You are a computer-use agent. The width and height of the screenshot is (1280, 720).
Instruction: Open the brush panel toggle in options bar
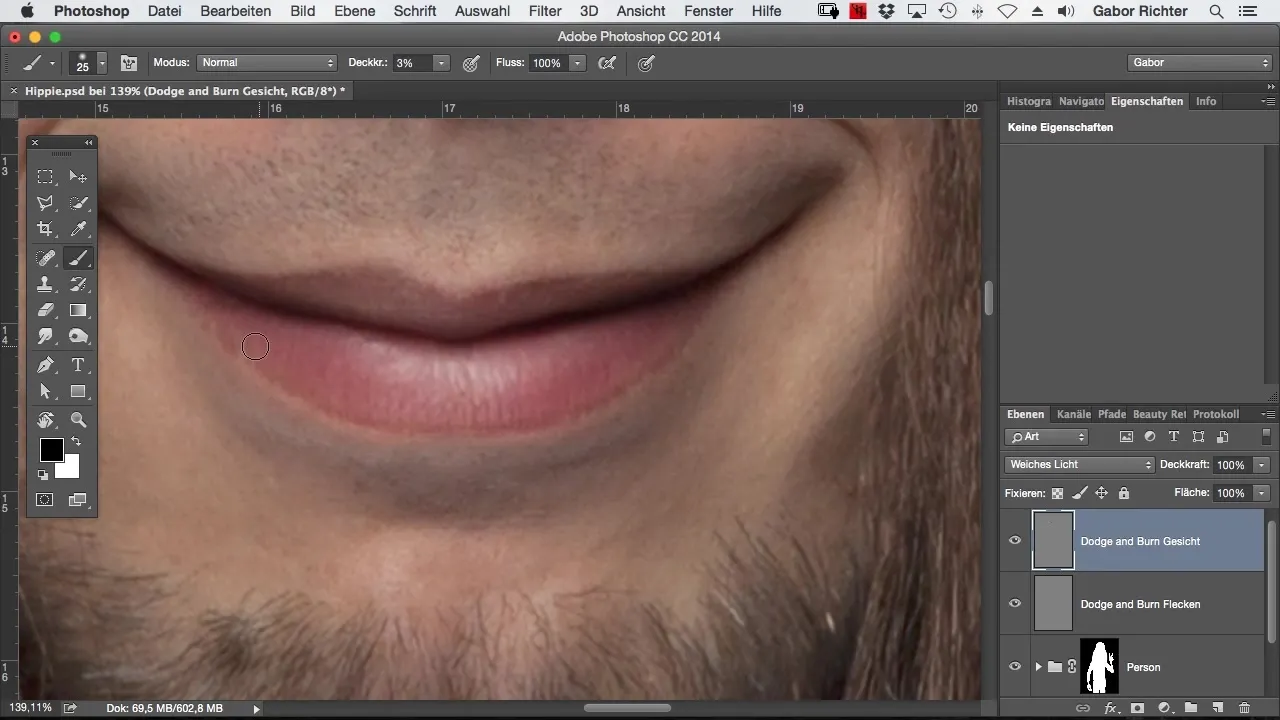[129, 63]
